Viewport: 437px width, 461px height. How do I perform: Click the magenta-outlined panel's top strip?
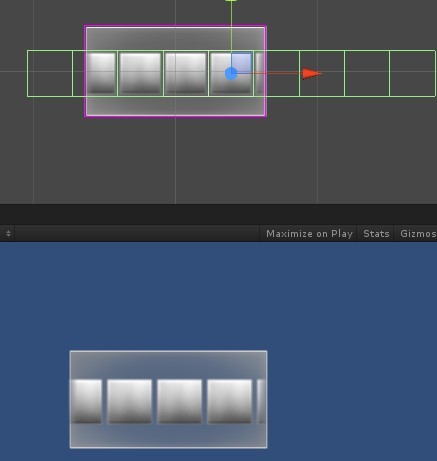click(175, 39)
